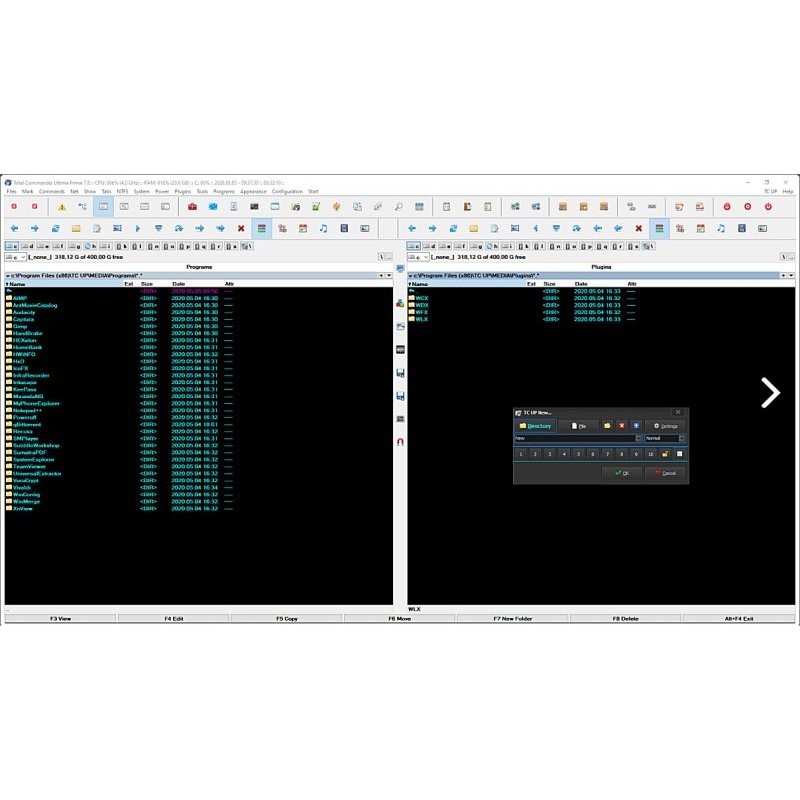Click the name input field containing New

click(574, 438)
